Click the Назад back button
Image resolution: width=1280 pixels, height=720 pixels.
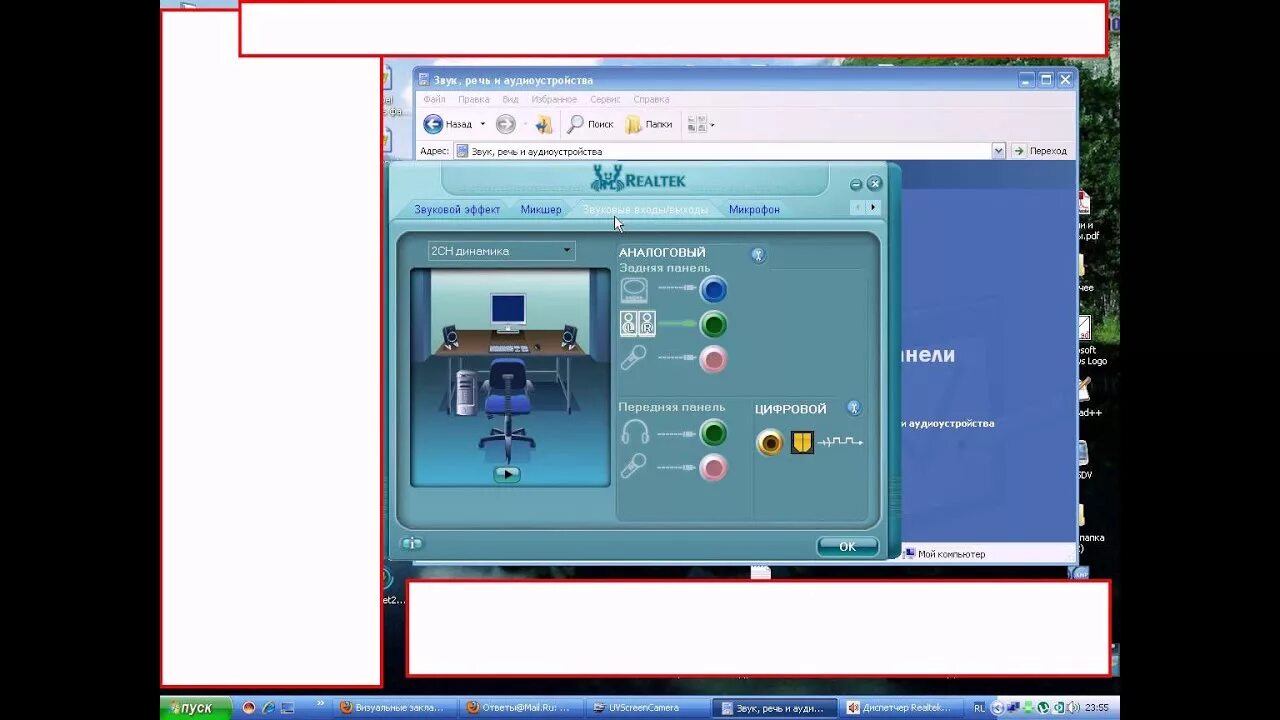(x=448, y=124)
